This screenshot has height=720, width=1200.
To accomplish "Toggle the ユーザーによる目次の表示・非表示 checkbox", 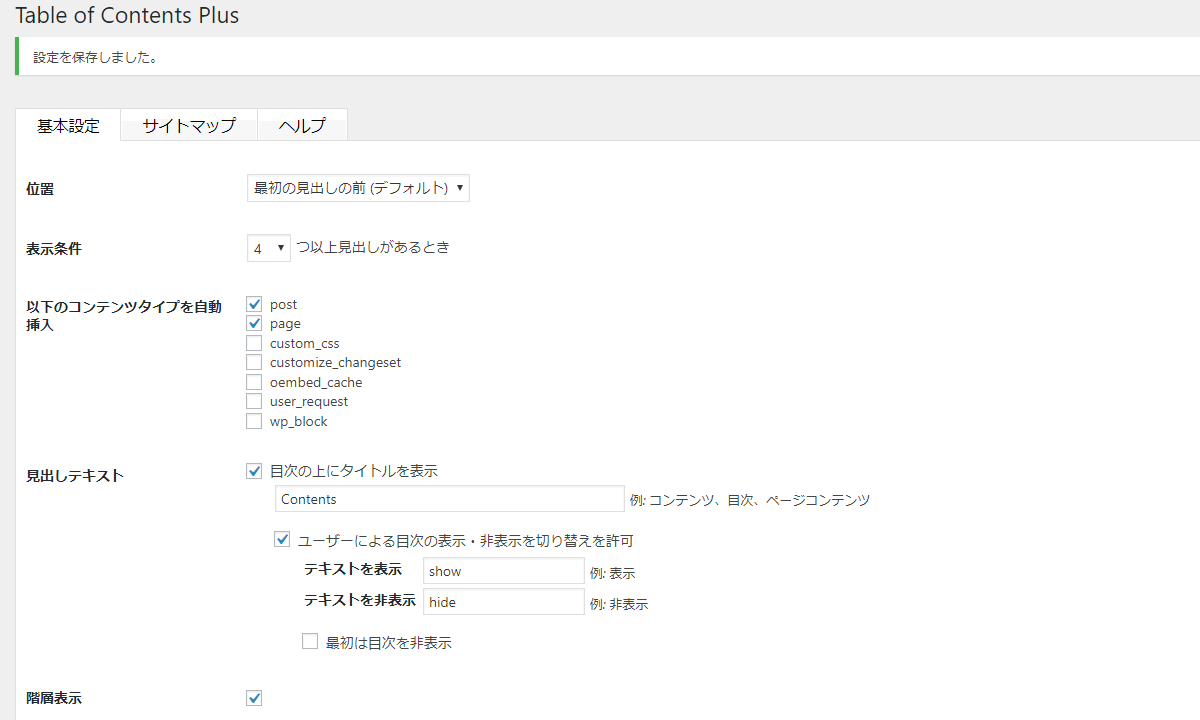I will pyautogui.click(x=282, y=540).
